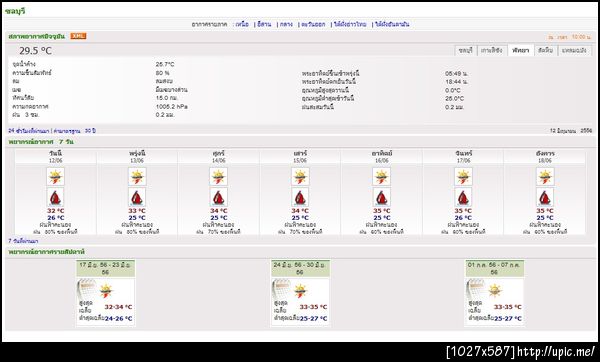
Task: Click the dew point value 25.7°C
Action: coord(165,64)
